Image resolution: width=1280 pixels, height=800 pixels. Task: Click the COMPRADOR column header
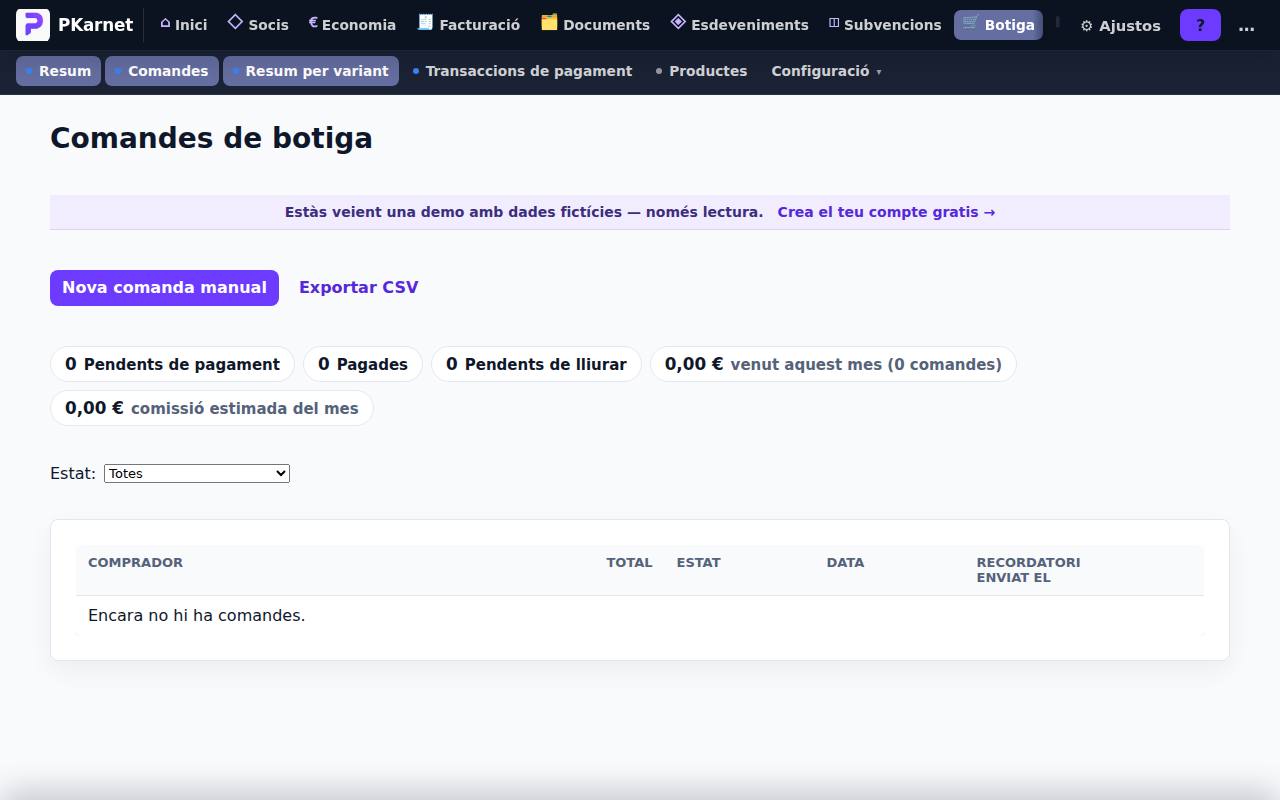pos(135,562)
